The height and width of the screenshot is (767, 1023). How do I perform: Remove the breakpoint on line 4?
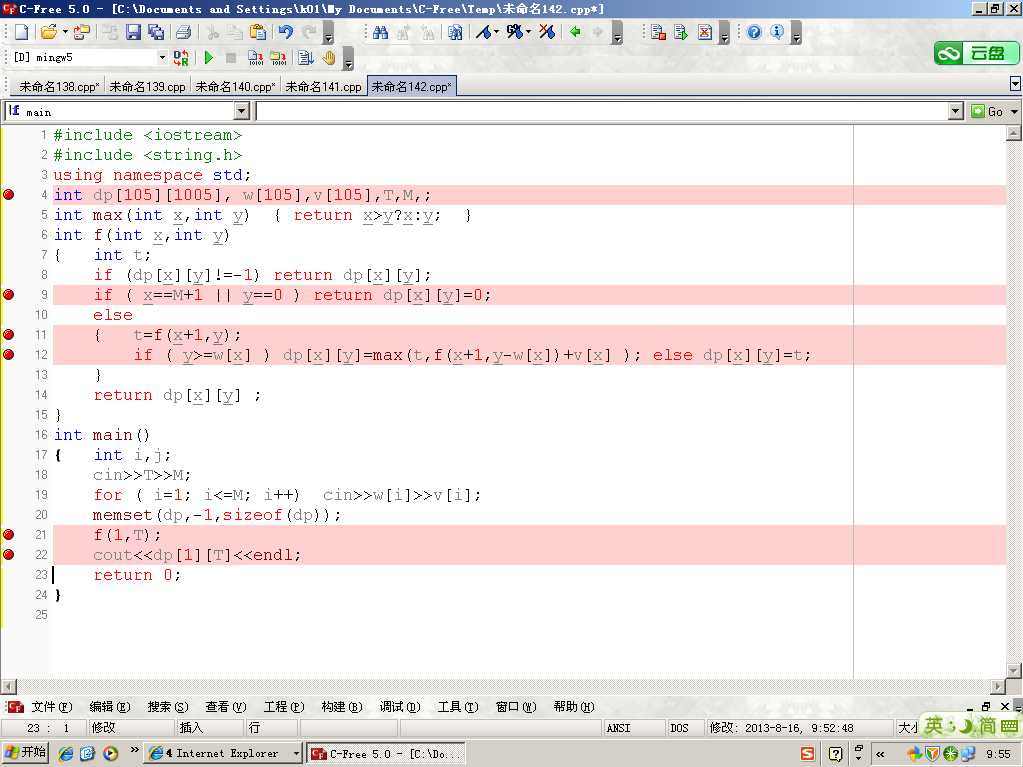pos(8,194)
